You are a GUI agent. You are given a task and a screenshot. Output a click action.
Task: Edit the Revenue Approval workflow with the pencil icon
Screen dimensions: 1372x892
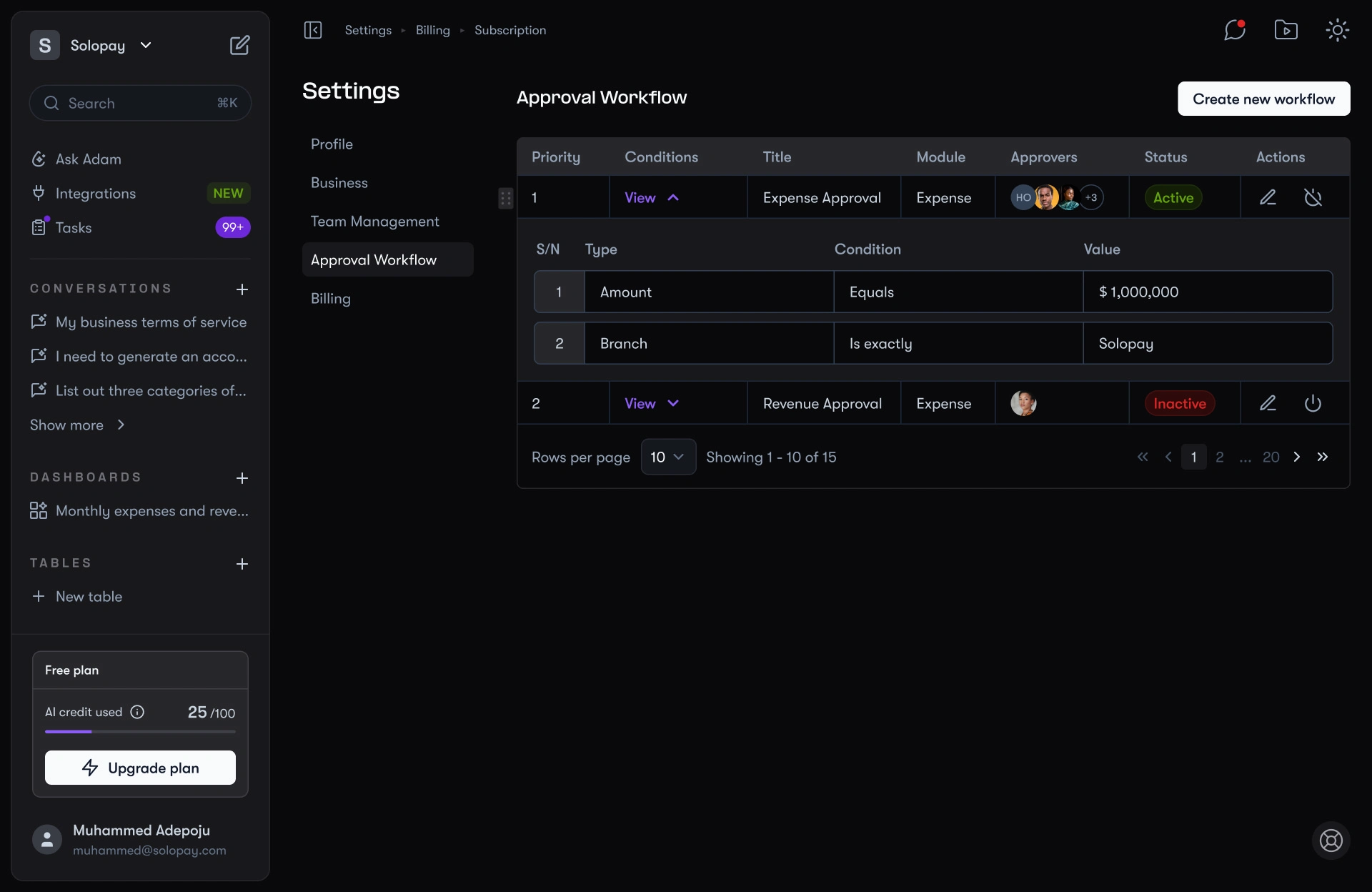tap(1268, 402)
